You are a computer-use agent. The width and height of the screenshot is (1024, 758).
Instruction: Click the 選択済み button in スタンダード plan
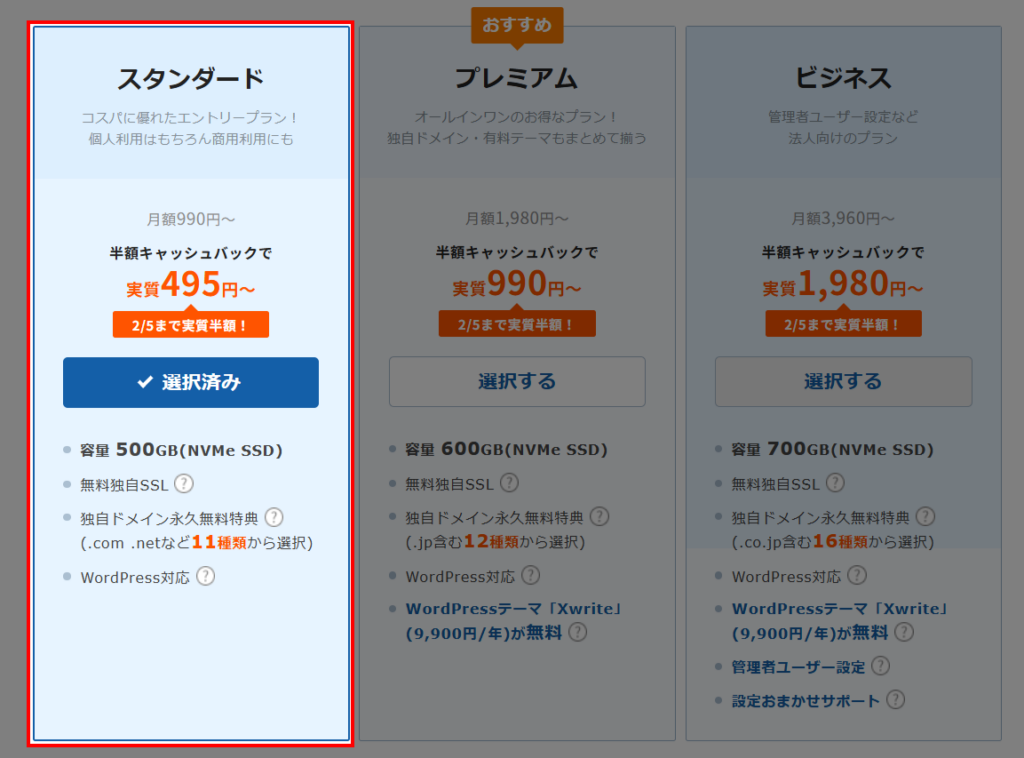pos(191,382)
